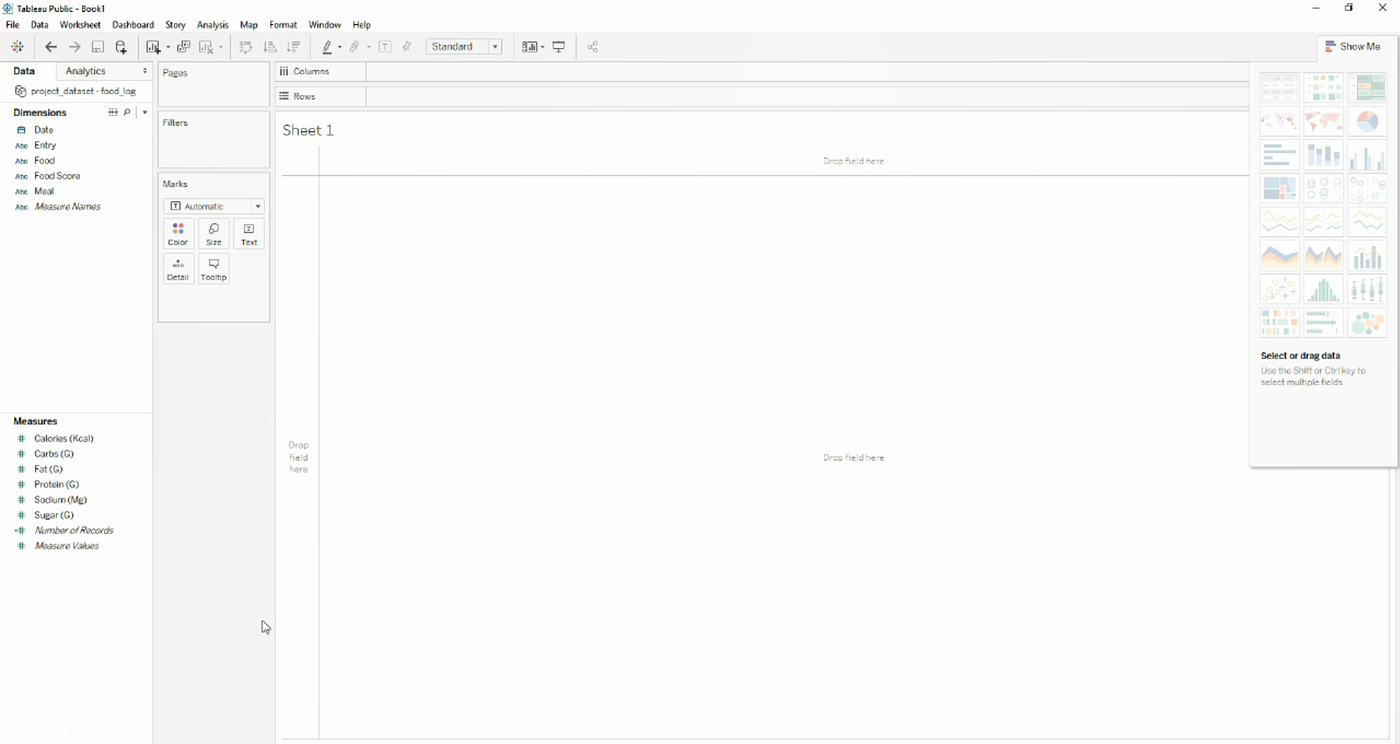1400x744 pixels.
Task: Toggle the Show Me panel closed
Action: [x=1353, y=46]
